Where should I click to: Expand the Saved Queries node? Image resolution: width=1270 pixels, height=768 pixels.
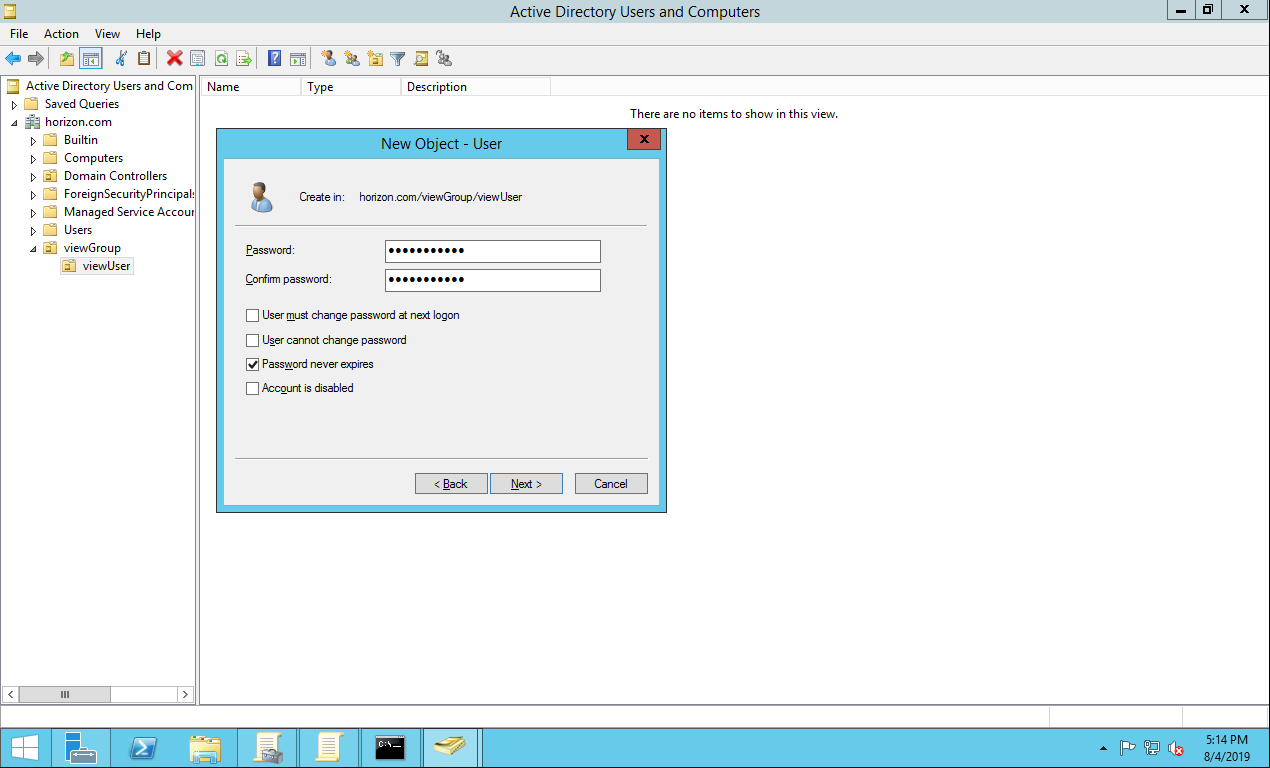(15, 105)
